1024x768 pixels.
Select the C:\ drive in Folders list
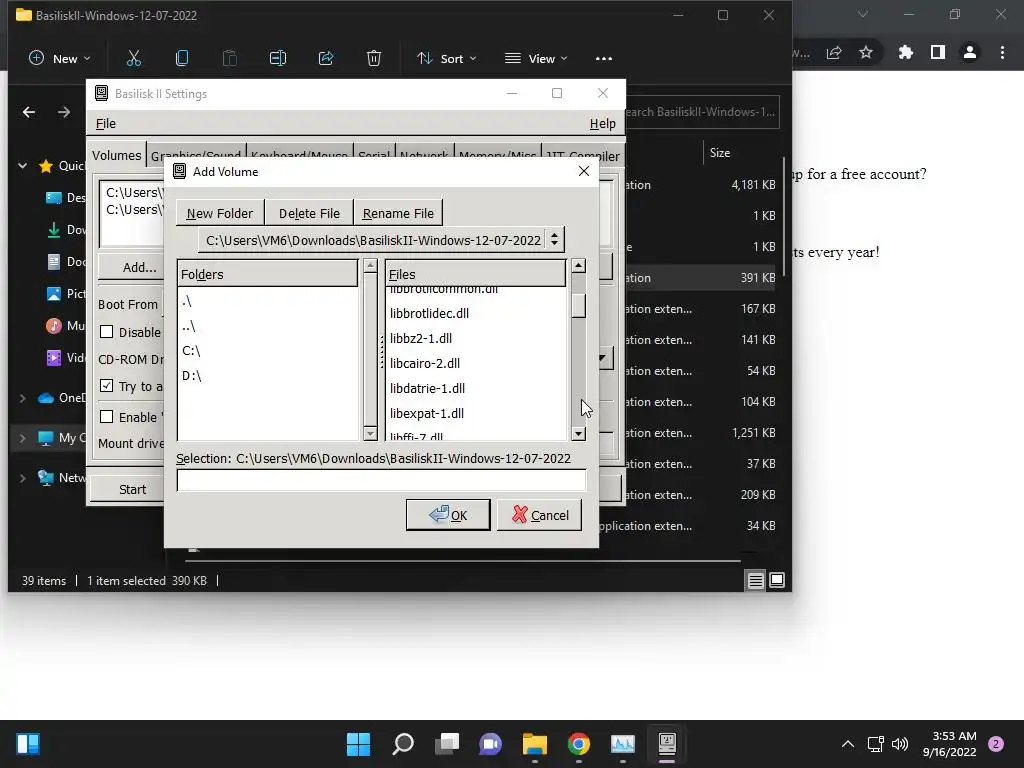tap(268, 351)
